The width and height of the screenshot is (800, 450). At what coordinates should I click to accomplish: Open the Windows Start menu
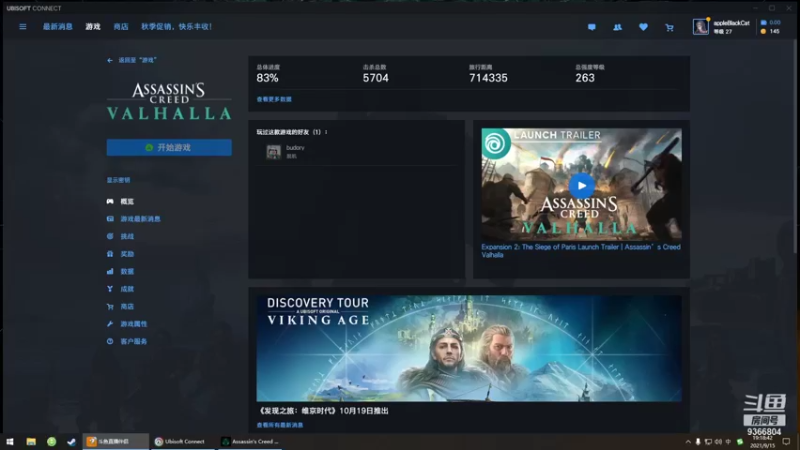click(x=10, y=442)
